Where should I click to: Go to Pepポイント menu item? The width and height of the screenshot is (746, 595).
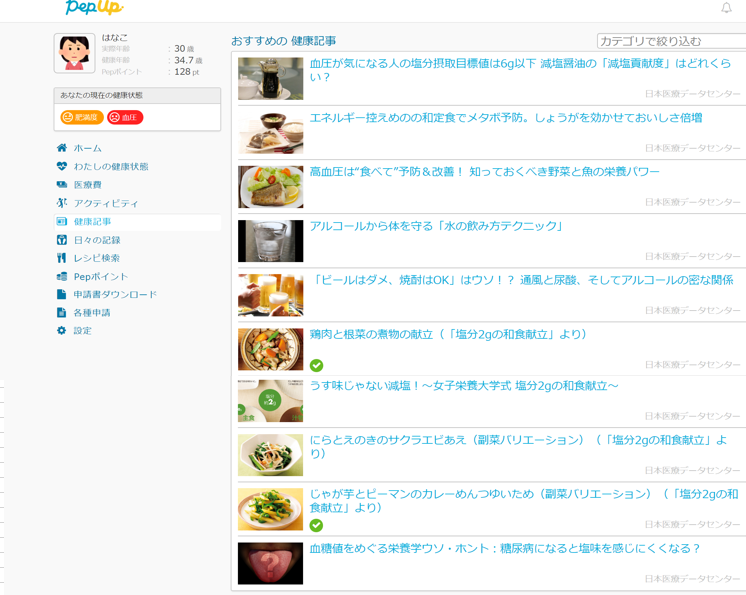[x=100, y=277]
